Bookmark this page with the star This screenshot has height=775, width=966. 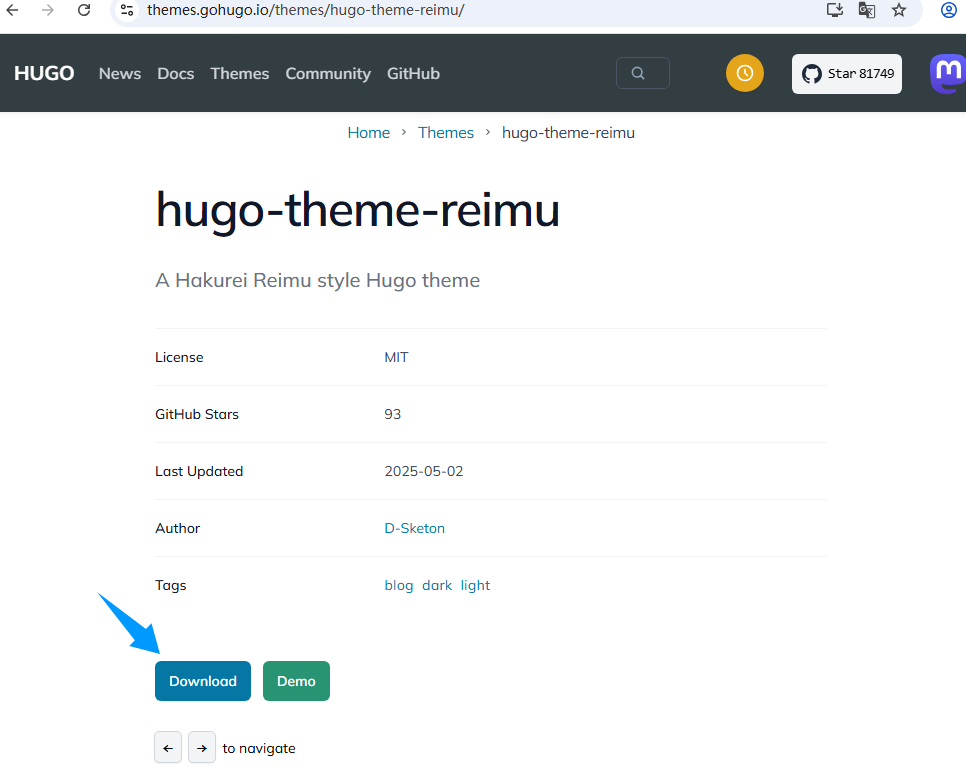point(898,11)
